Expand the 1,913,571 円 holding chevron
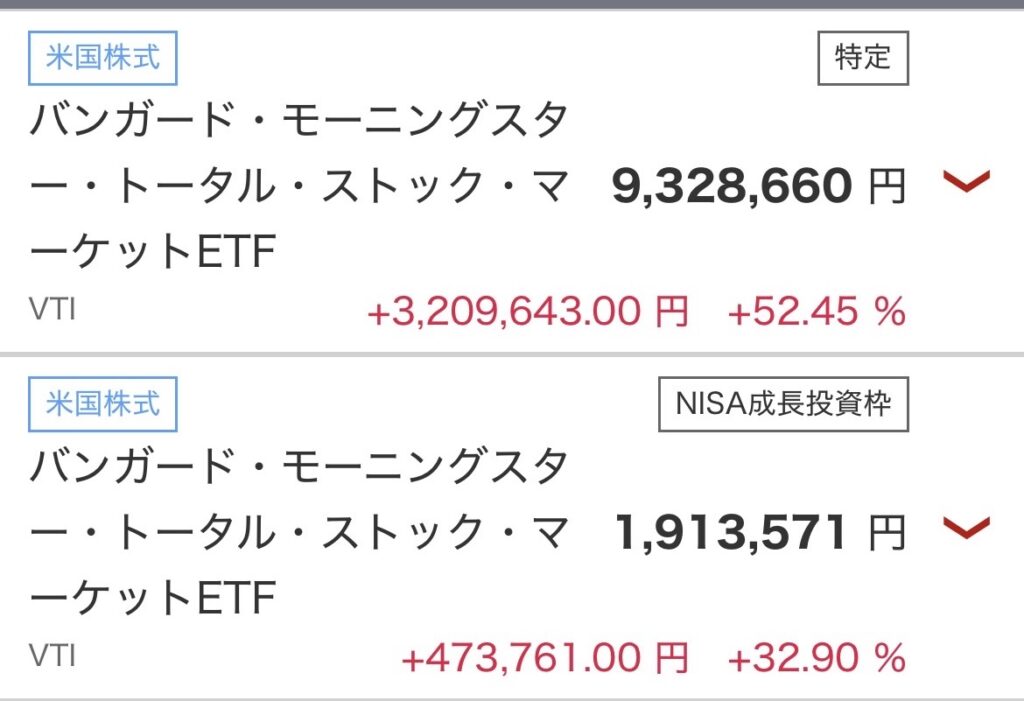The width and height of the screenshot is (1024, 701). click(967, 527)
